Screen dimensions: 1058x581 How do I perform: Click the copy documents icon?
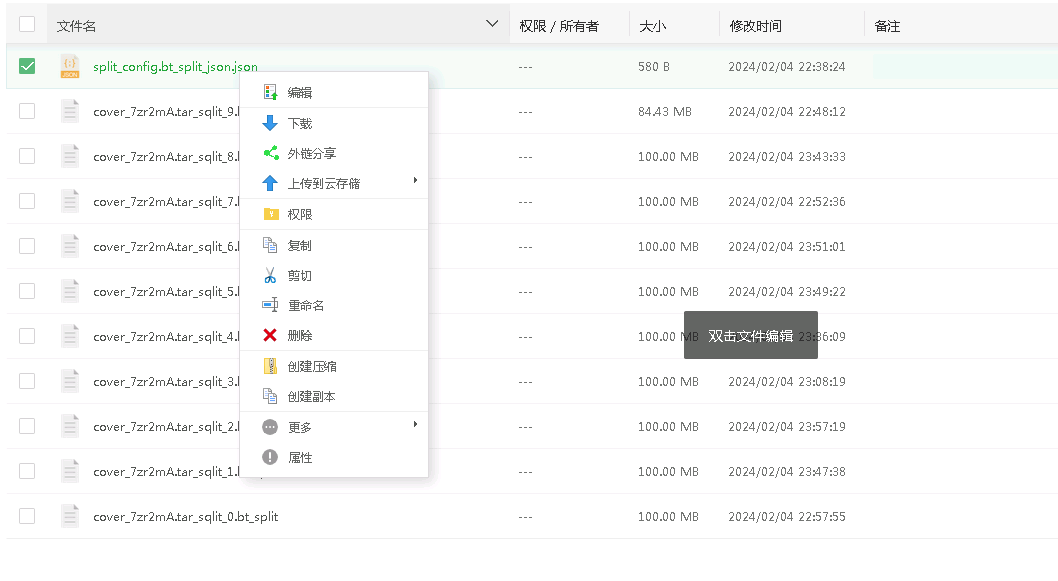click(270, 245)
